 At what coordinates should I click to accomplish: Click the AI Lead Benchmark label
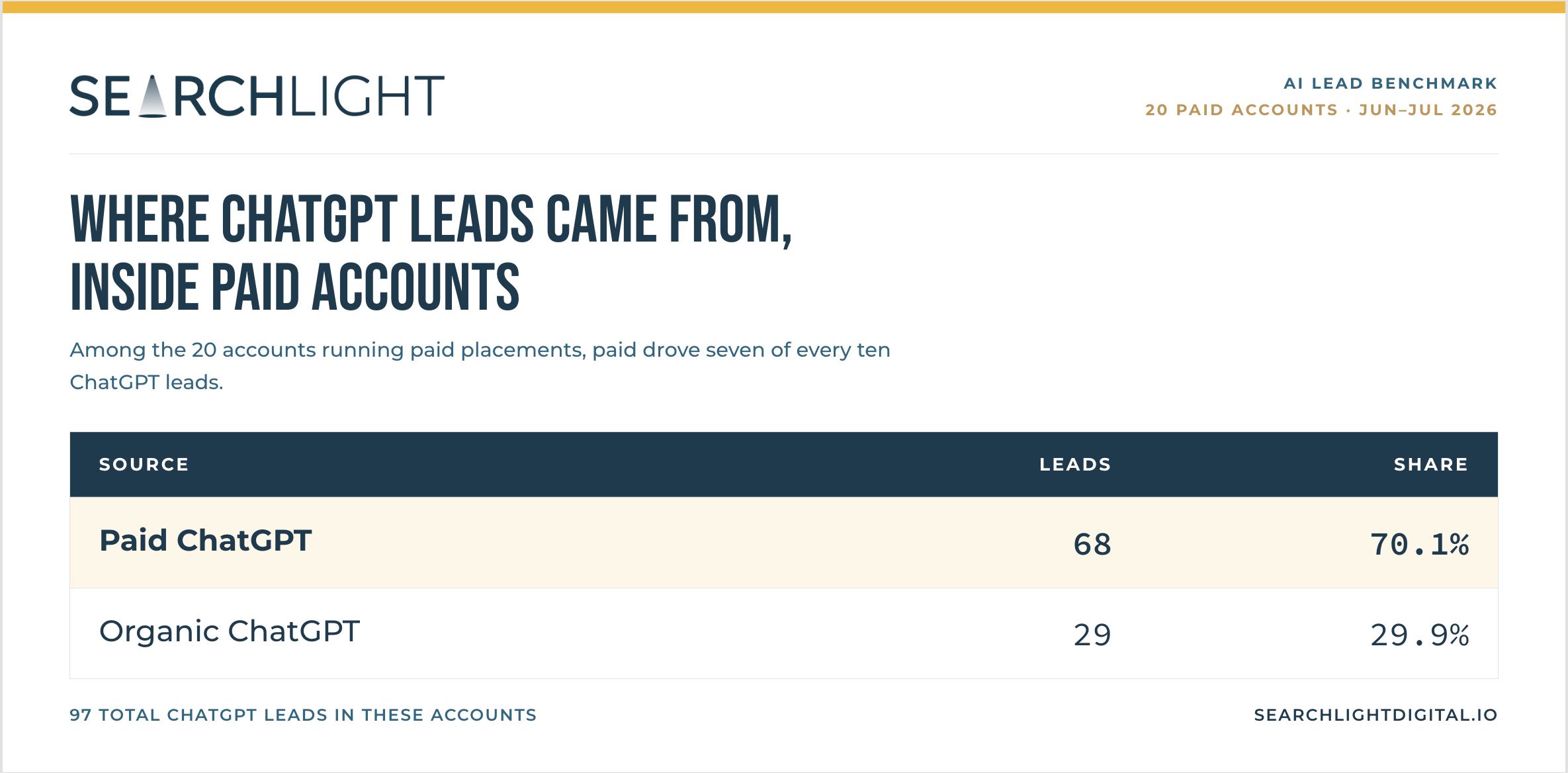click(x=1390, y=83)
